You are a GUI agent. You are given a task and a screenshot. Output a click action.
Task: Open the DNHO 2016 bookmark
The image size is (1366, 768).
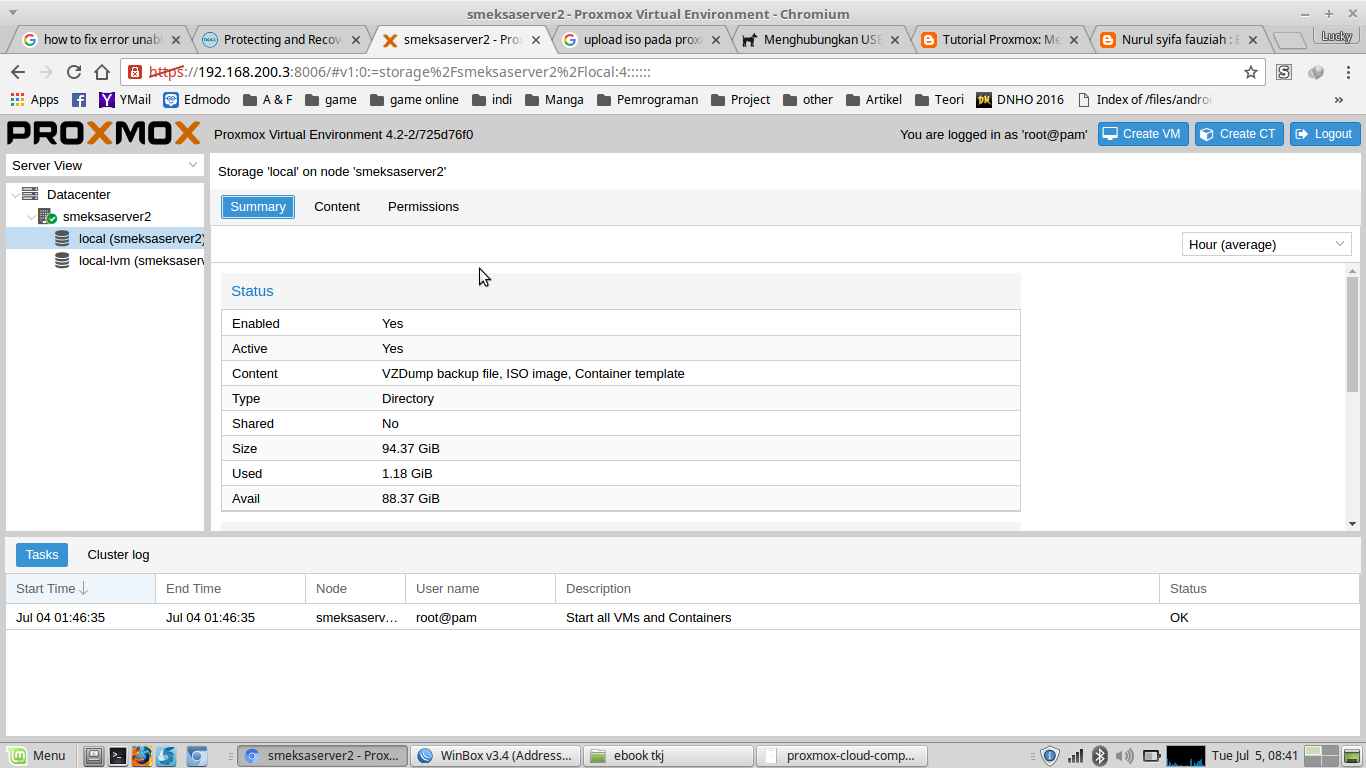(1020, 99)
